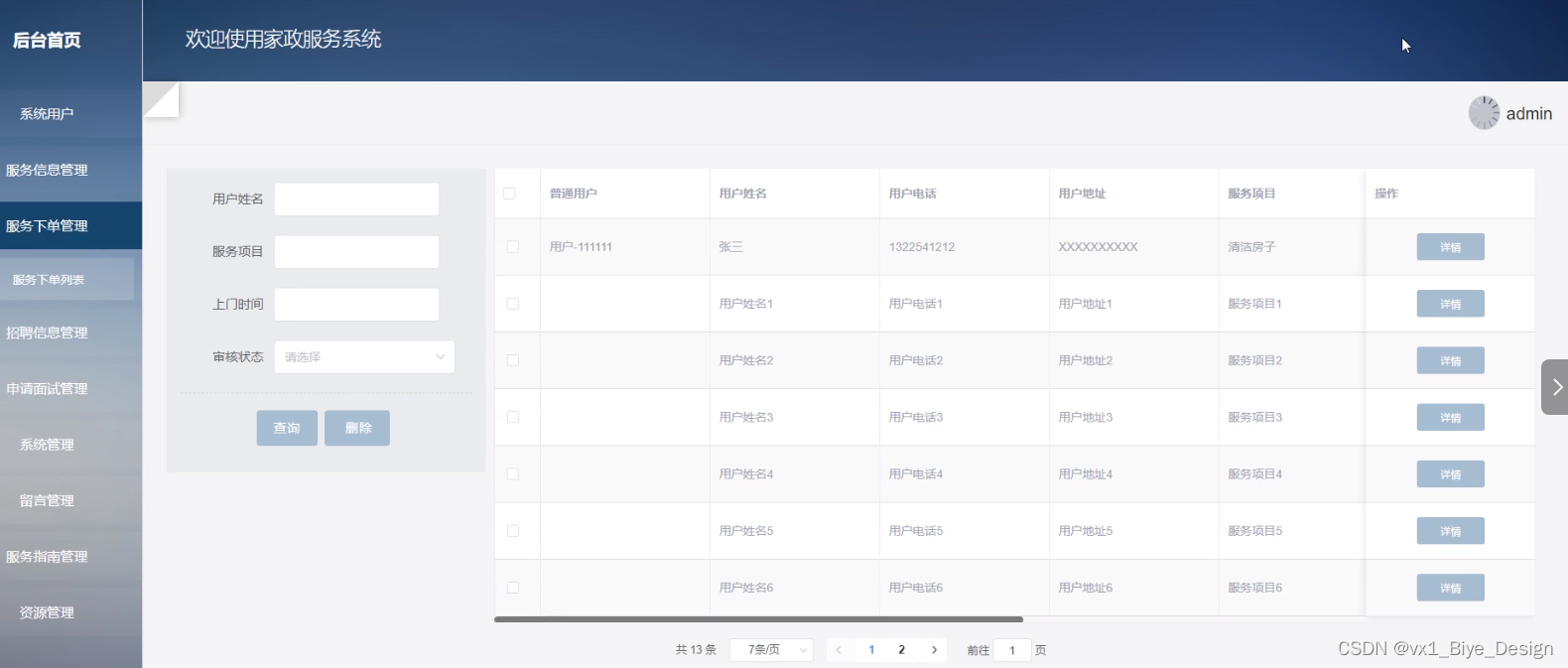
Task: Click the 共 13 条 total count
Action: (696, 650)
